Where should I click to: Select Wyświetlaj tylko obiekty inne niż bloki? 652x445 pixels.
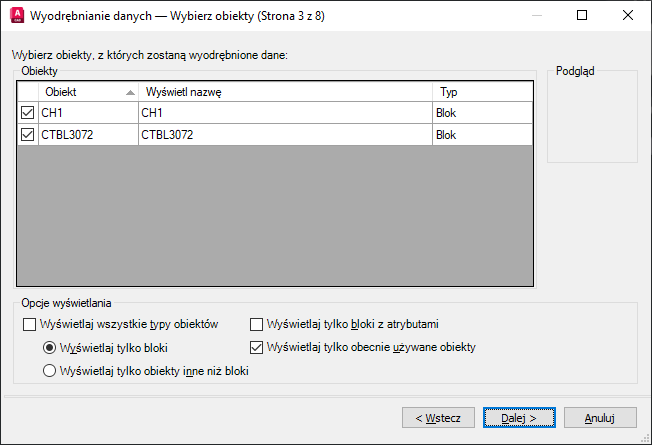tap(49, 371)
